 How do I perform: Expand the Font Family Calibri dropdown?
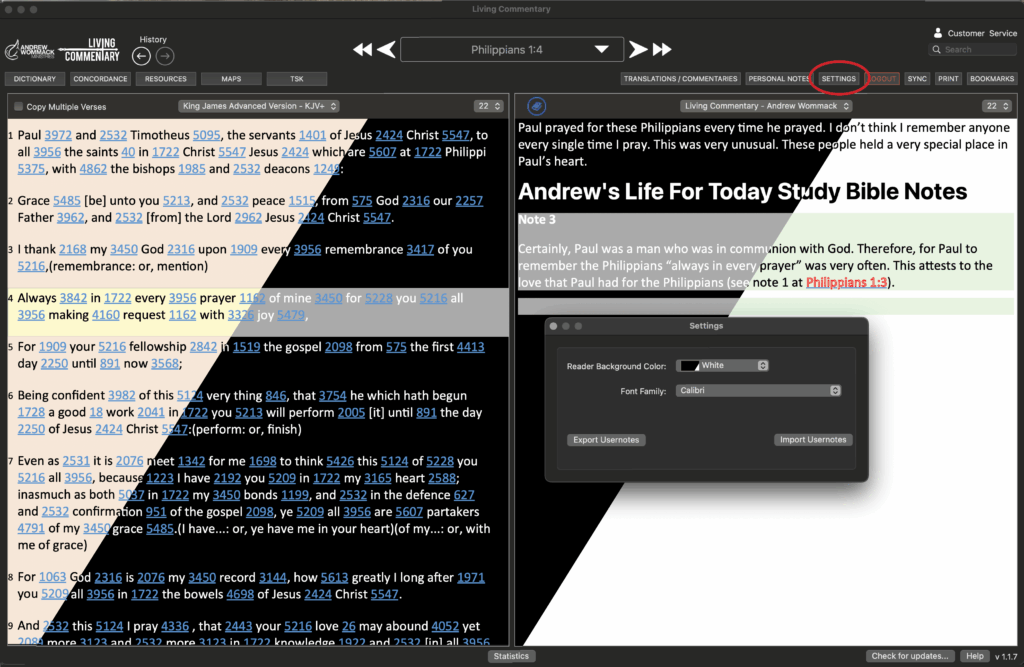(x=758, y=390)
